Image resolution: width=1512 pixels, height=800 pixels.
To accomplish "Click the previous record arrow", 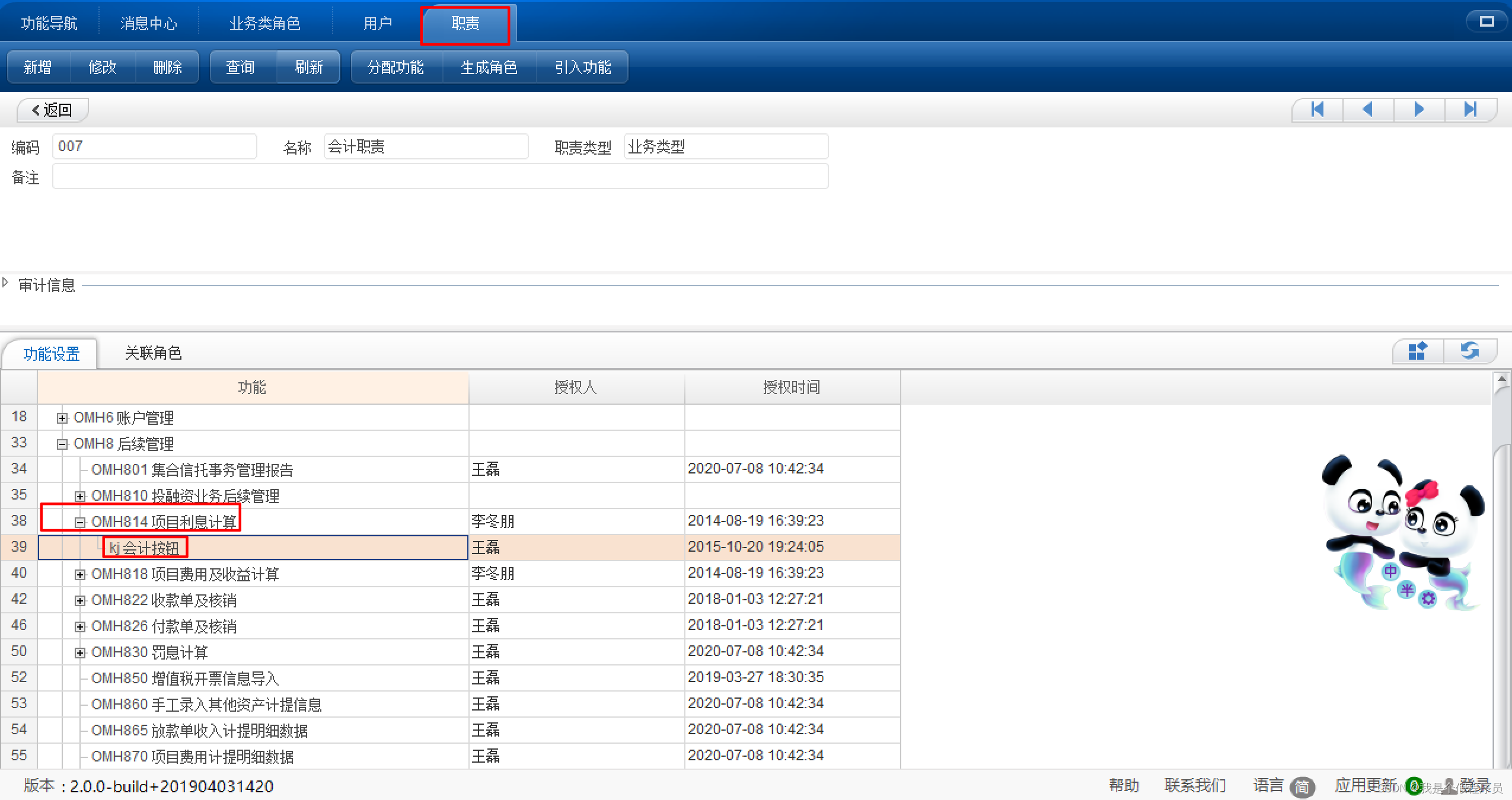I will (1368, 110).
